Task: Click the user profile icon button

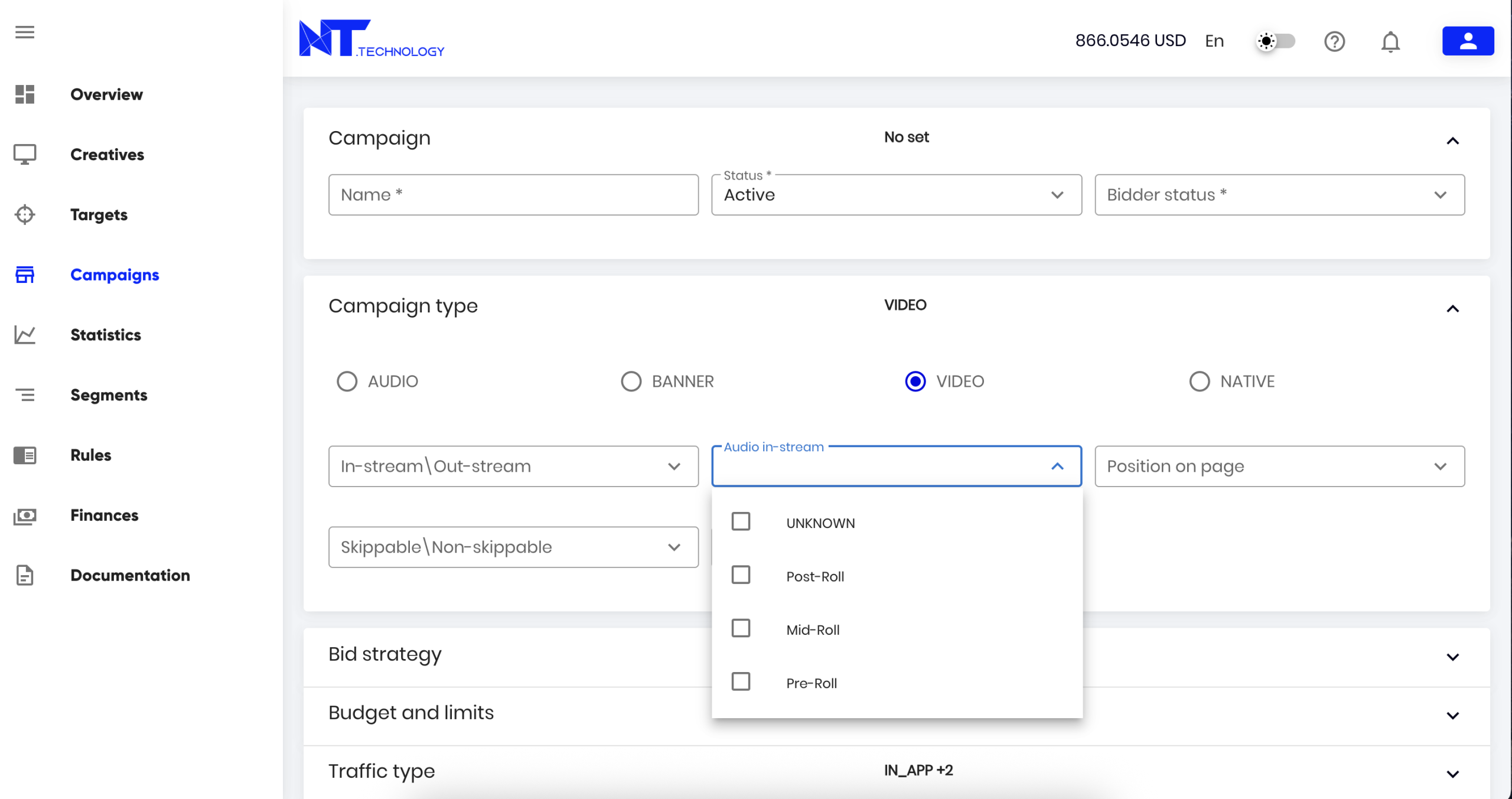Action: click(1468, 41)
